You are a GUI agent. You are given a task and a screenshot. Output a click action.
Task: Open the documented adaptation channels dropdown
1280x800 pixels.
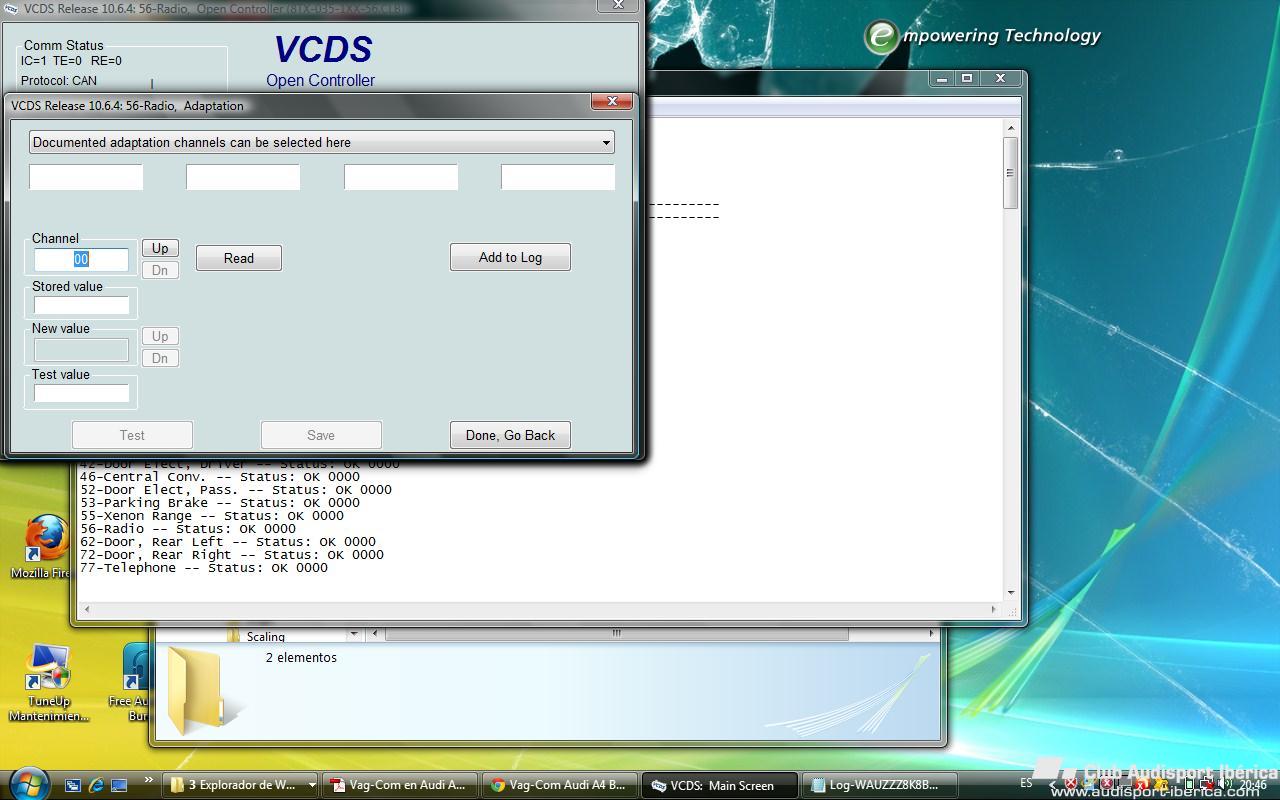[x=321, y=142]
